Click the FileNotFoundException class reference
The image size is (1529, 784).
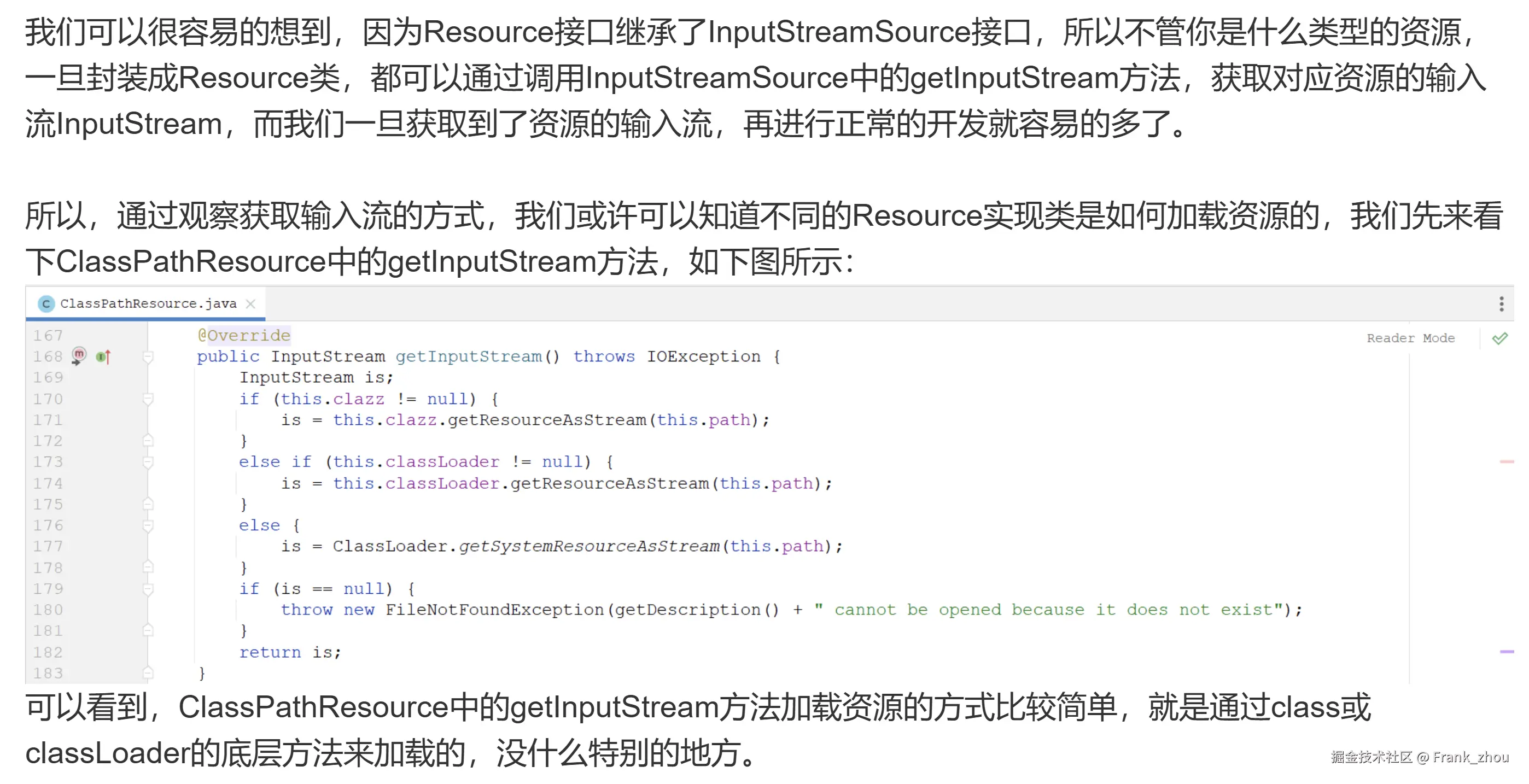(x=494, y=610)
